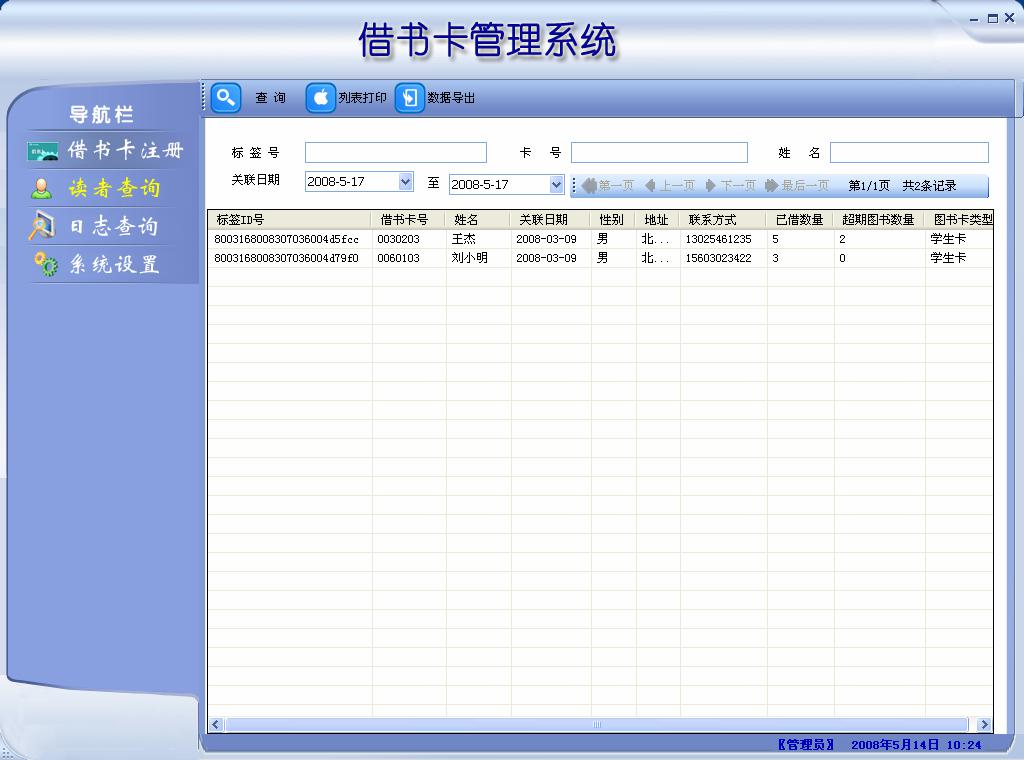The height and width of the screenshot is (760, 1024).
Task: Click the 系统设置 gears icon
Action: click(46, 264)
